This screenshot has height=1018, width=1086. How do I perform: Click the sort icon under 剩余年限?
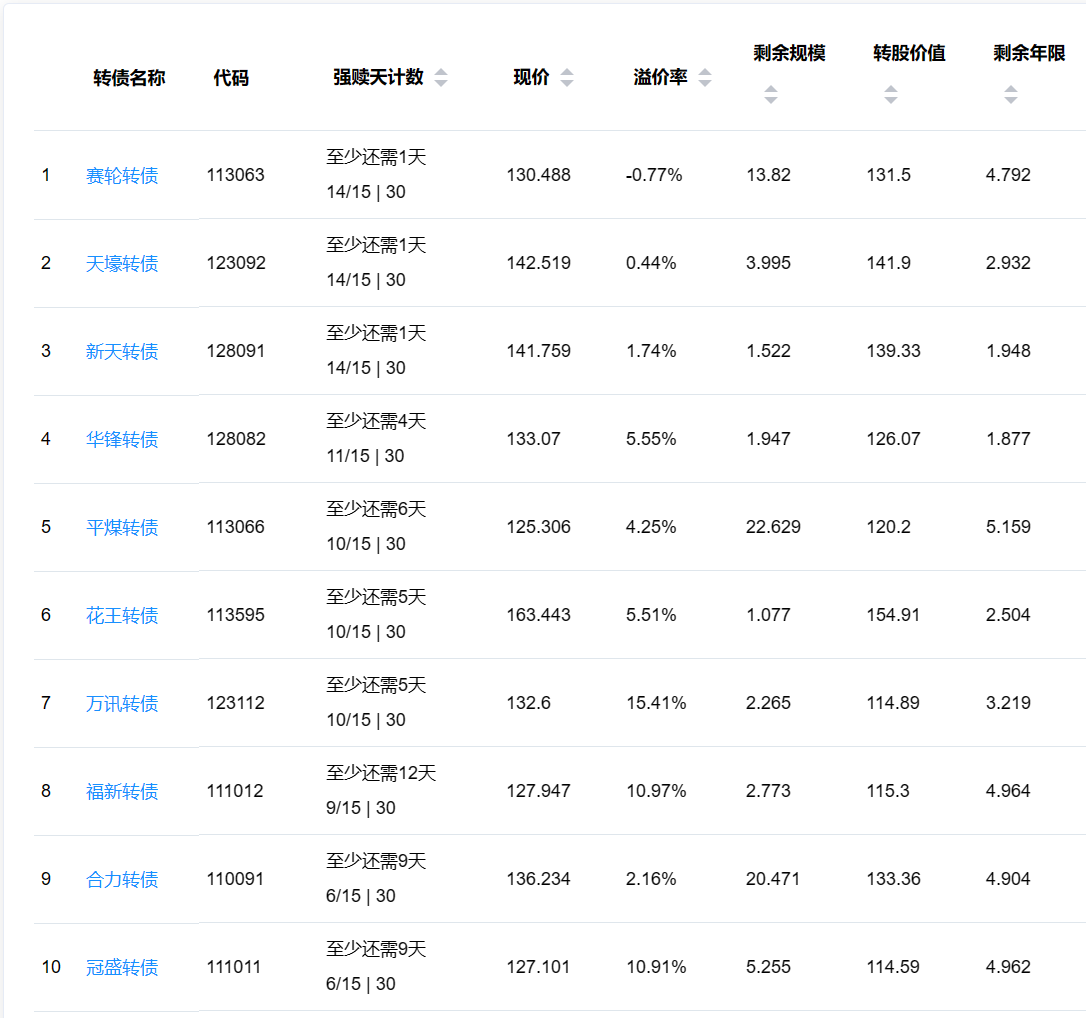[1011, 95]
